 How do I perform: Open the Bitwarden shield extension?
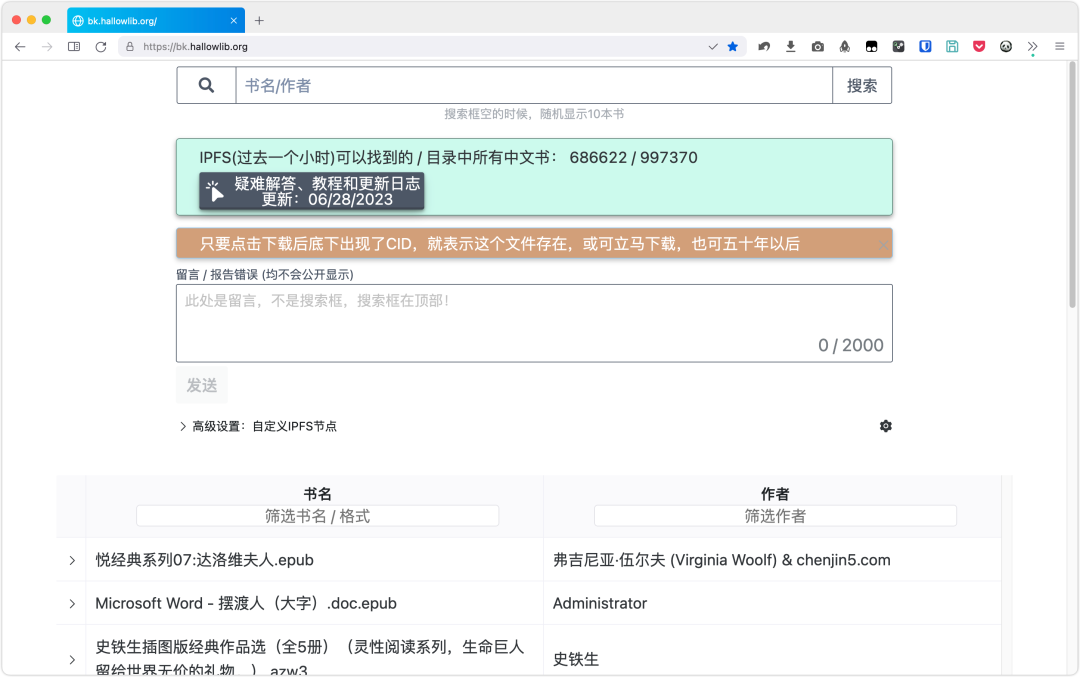925,47
